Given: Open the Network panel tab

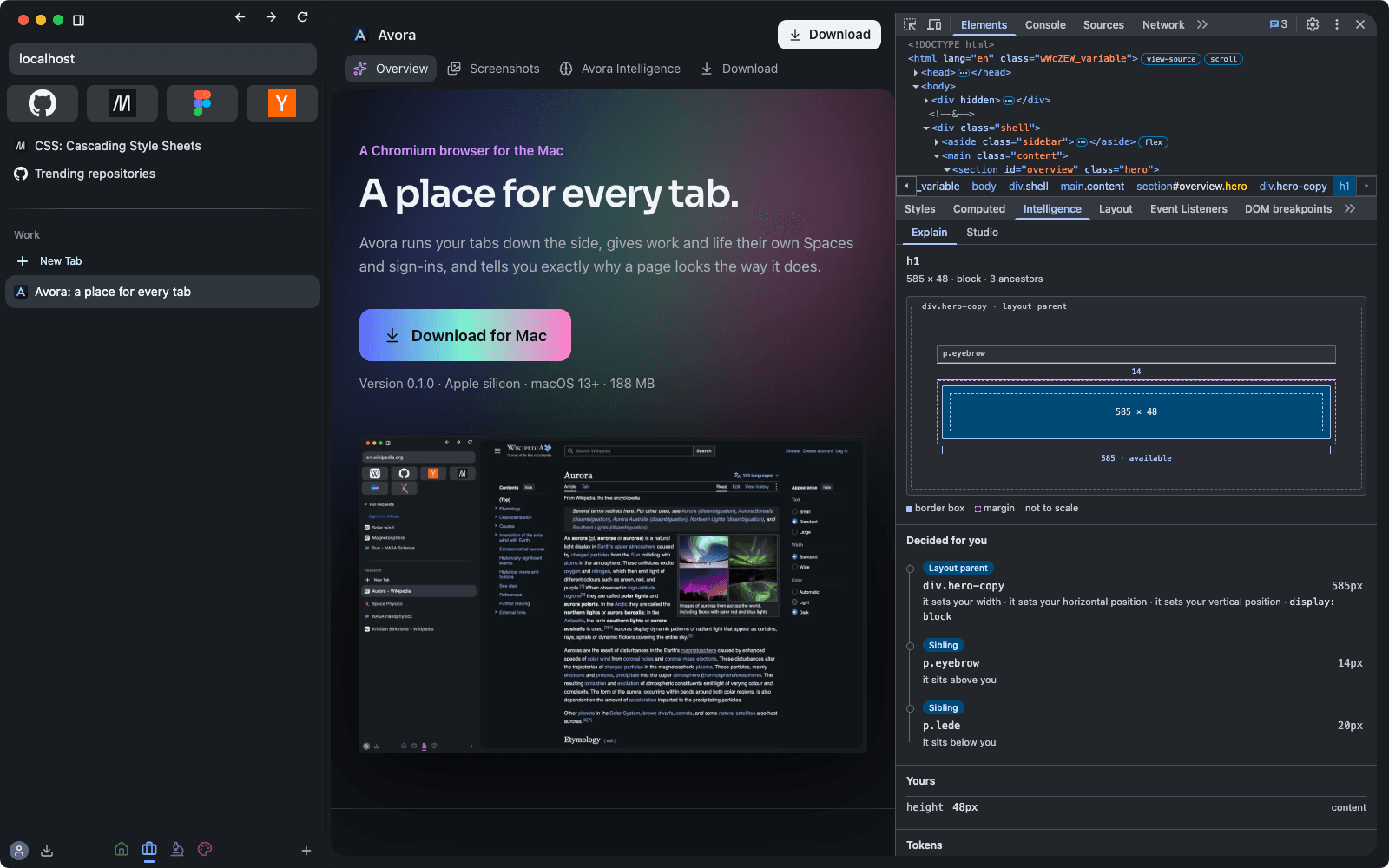Looking at the screenshot, I should point(1163,25).
